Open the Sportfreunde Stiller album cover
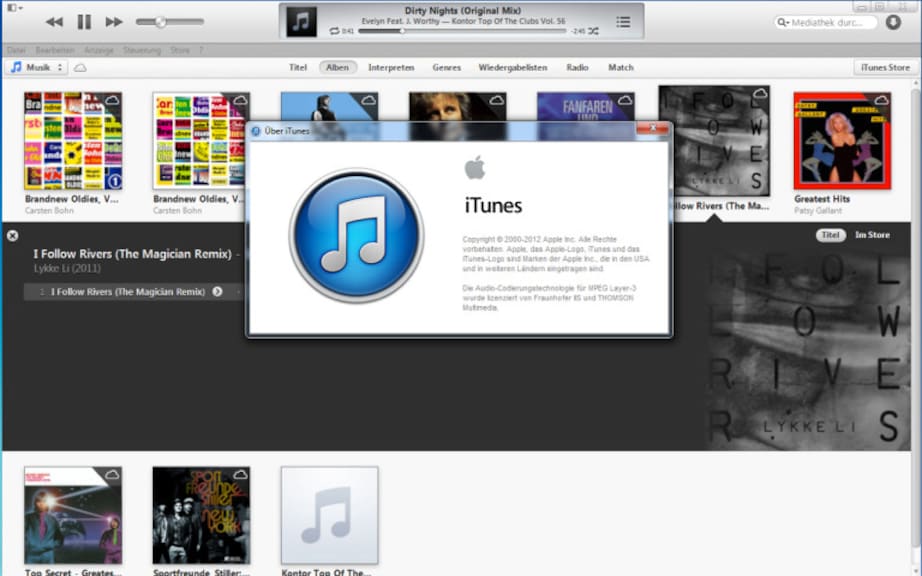Image resolution: width=922 pixels, height=576 pixels. coord(201,515)
